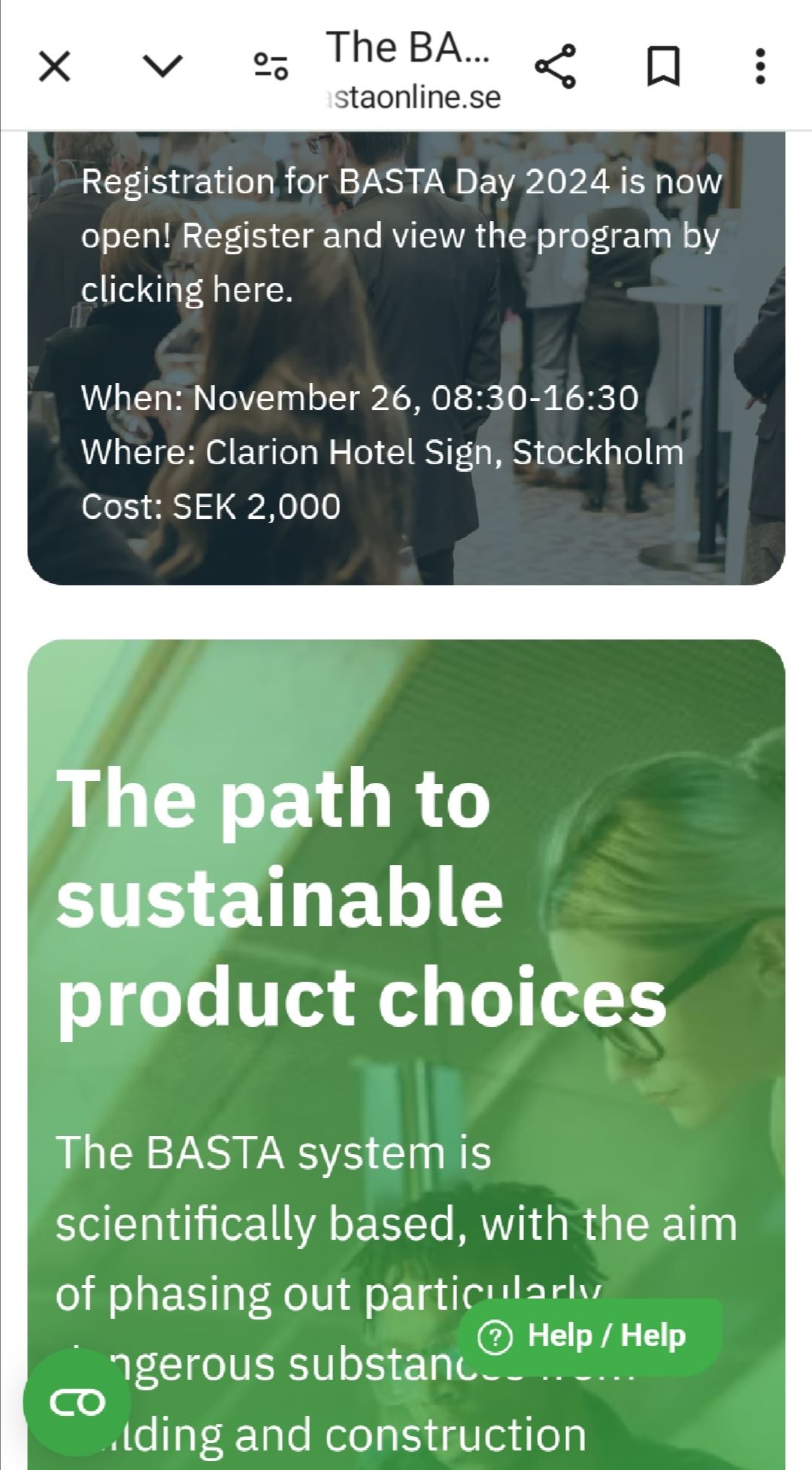Close the in-app browser tab

tap(54, 68)
